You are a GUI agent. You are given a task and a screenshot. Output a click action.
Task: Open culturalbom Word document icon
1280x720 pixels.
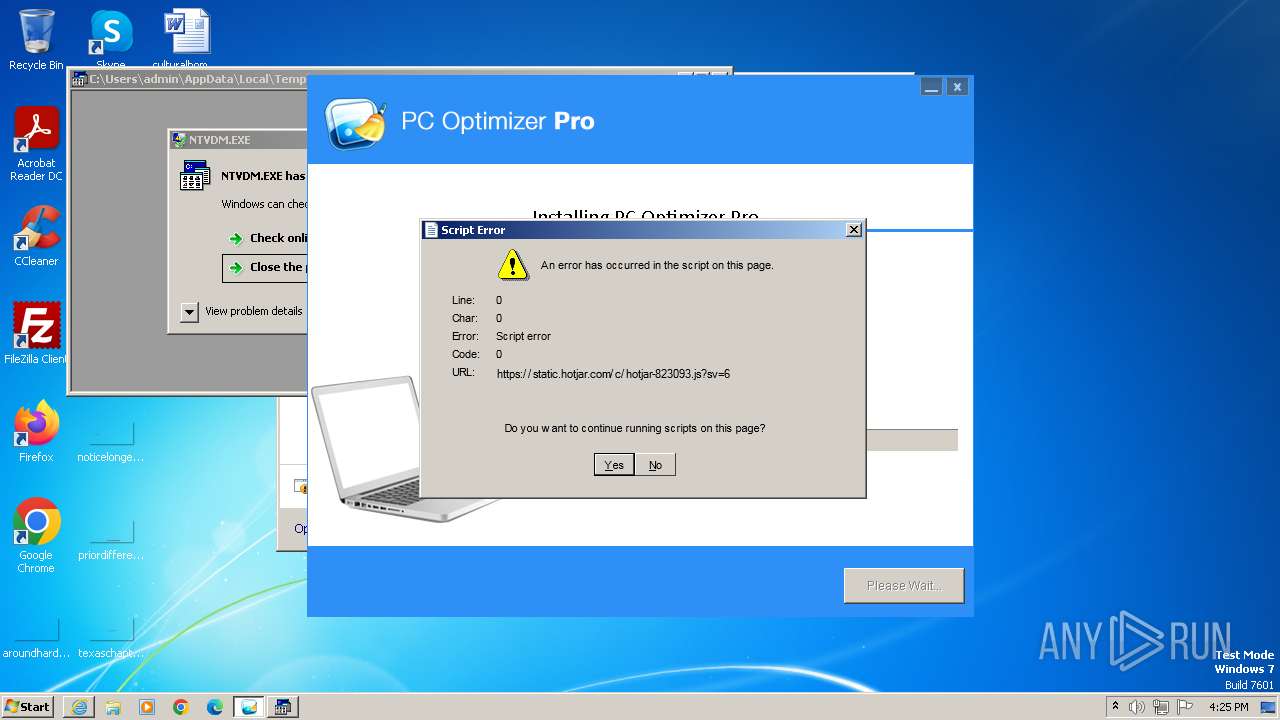tap(187, 40)
